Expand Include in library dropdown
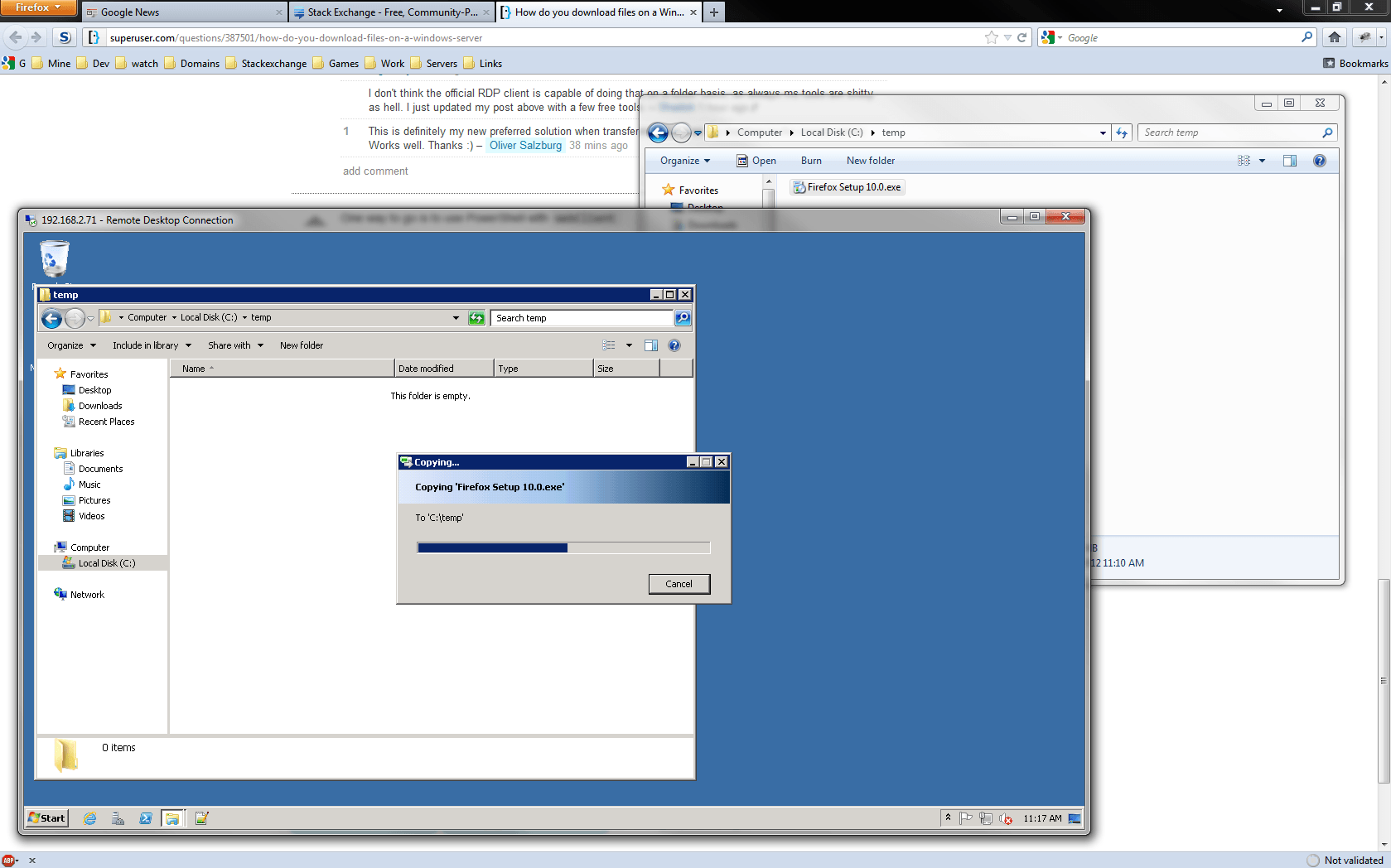Viewport: 1391px width, 868px height. (x=152, y=345)
